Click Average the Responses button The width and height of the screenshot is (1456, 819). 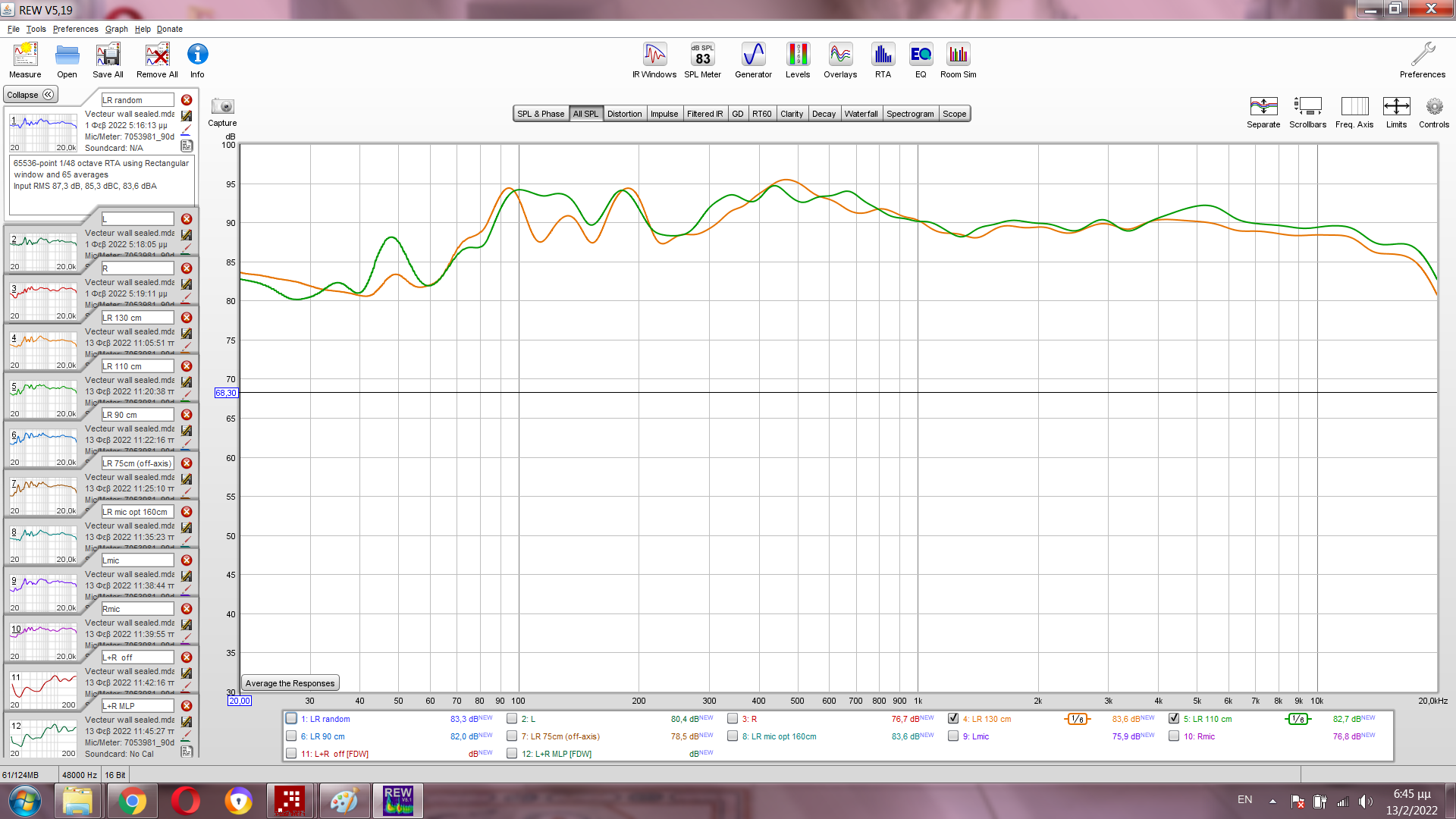(290, 683)
